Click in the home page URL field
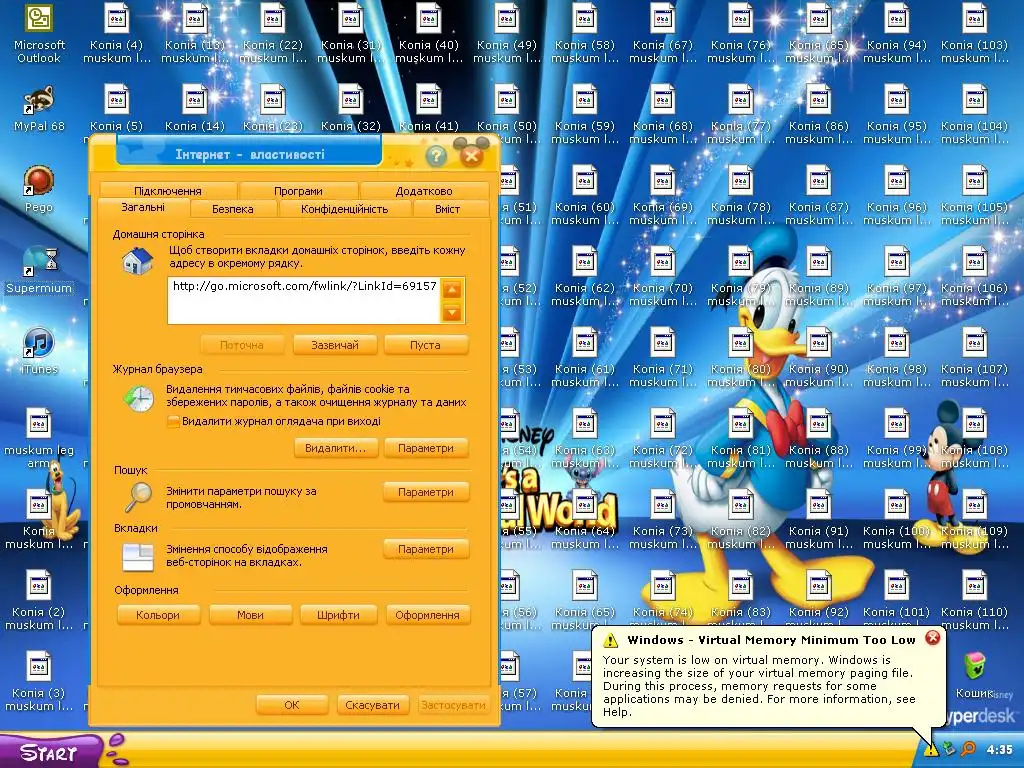Viewport: 1024px width, 768px height. (x=304, y=300)
